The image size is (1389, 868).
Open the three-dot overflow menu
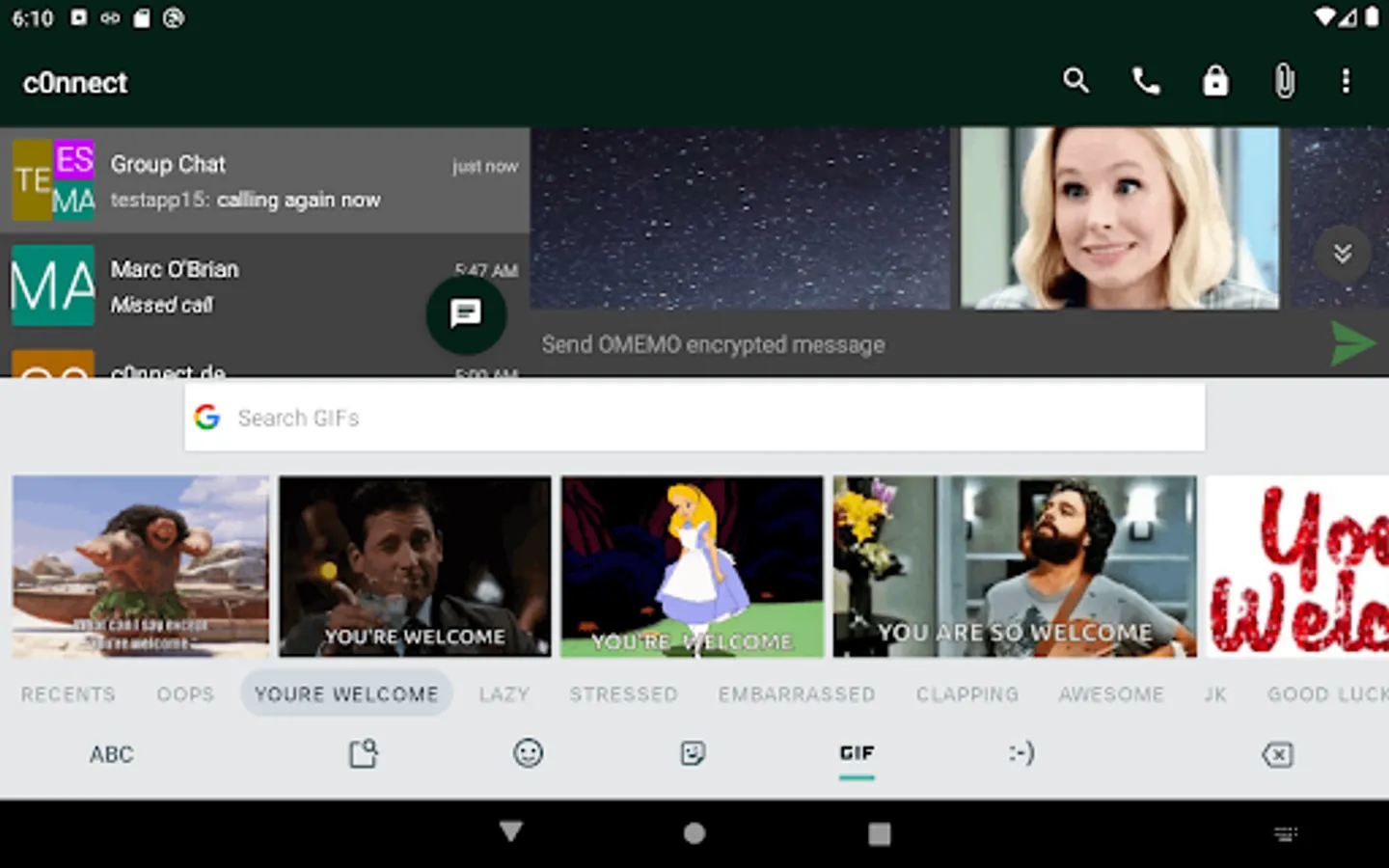coord(1346,81)
